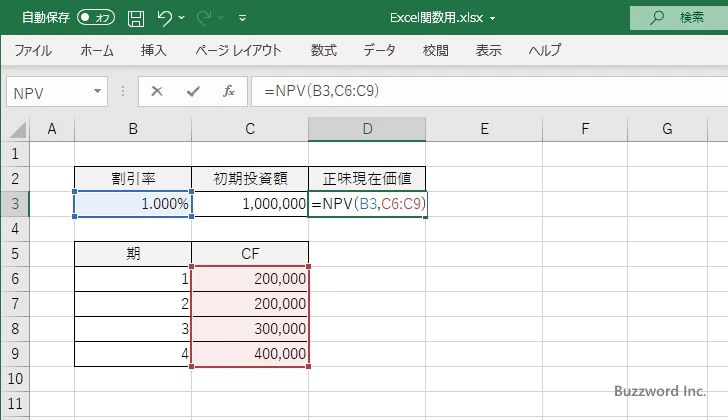
Task: Select column B header
Action: point(133,129)
